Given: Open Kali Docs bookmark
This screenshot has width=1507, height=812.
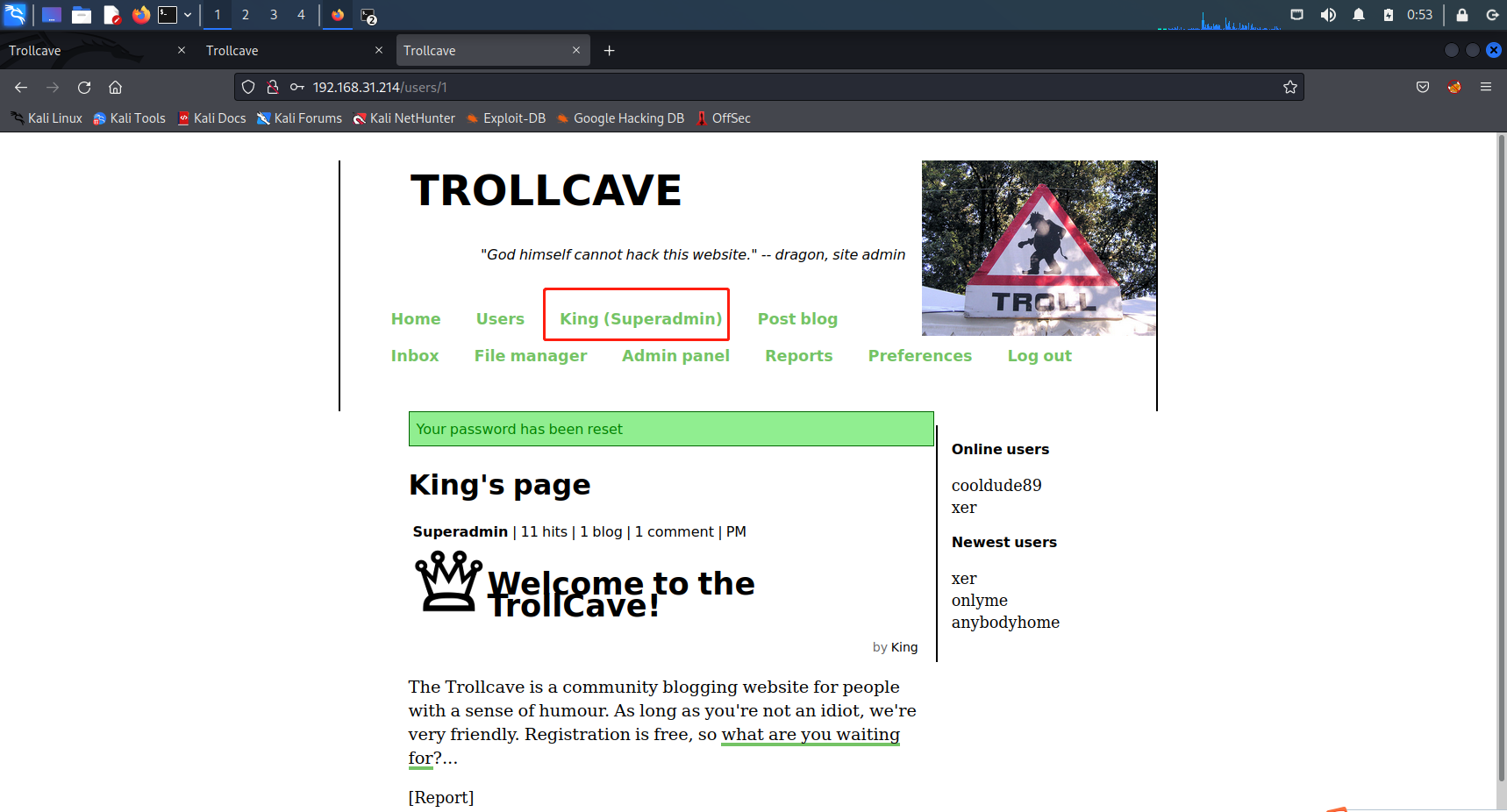Looking at the screenshot, I should pos(211,118).
